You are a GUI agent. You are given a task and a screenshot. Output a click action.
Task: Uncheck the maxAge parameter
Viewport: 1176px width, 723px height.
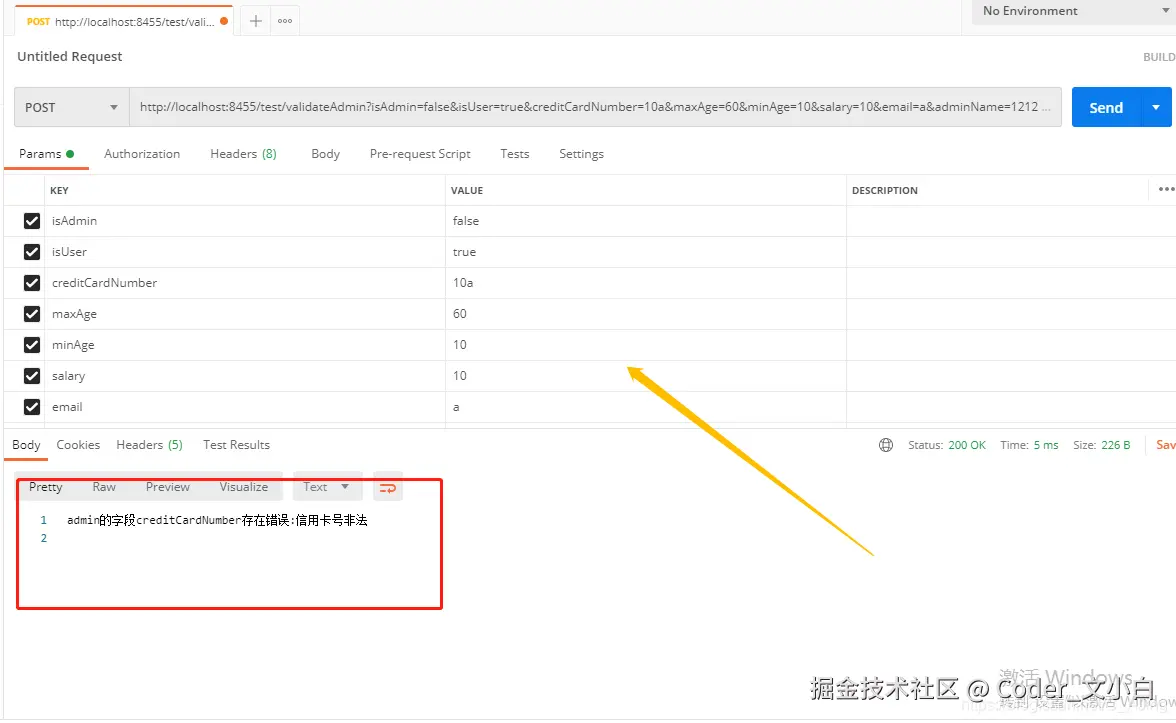click(32, 314)
